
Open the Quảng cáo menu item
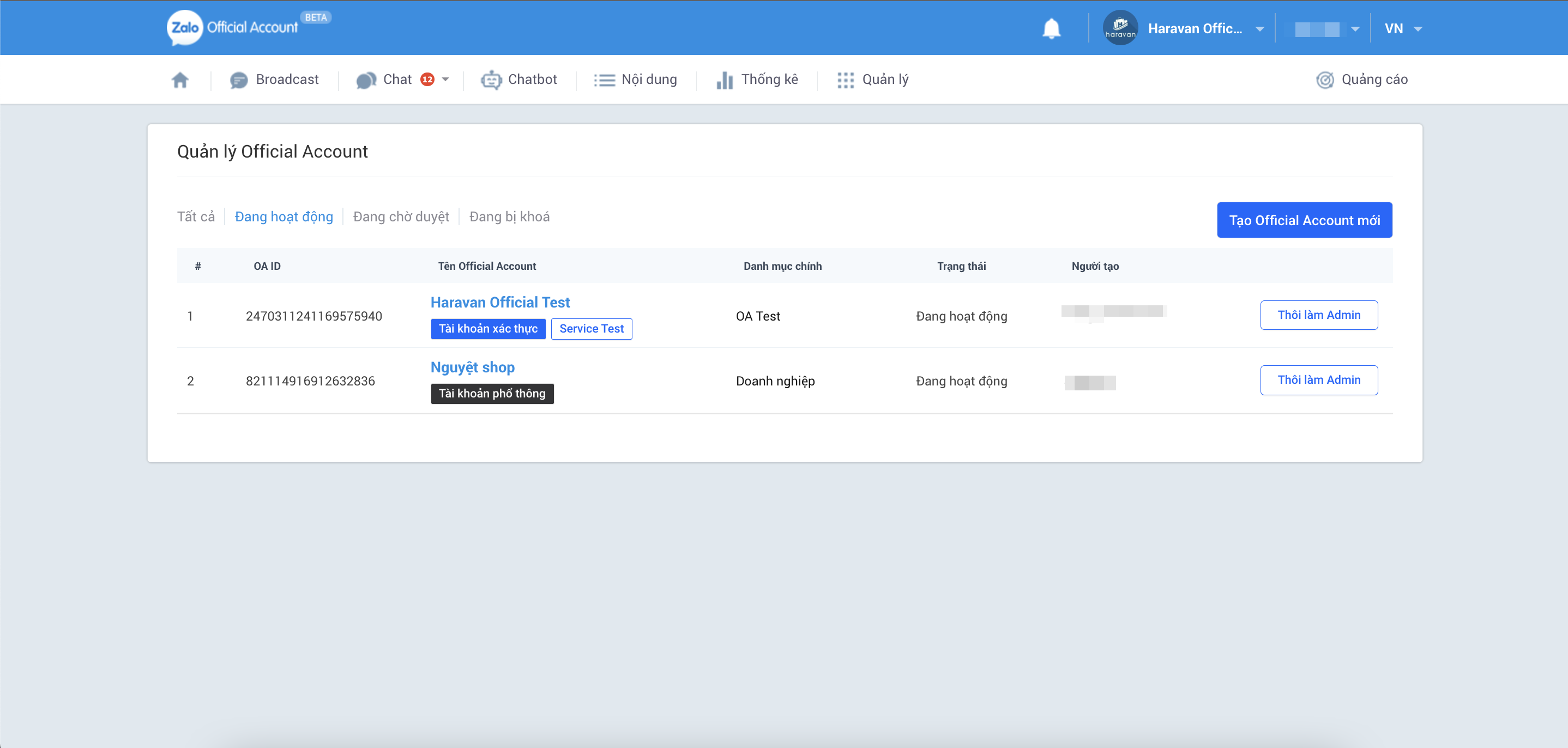click(x=1374, y=80)
